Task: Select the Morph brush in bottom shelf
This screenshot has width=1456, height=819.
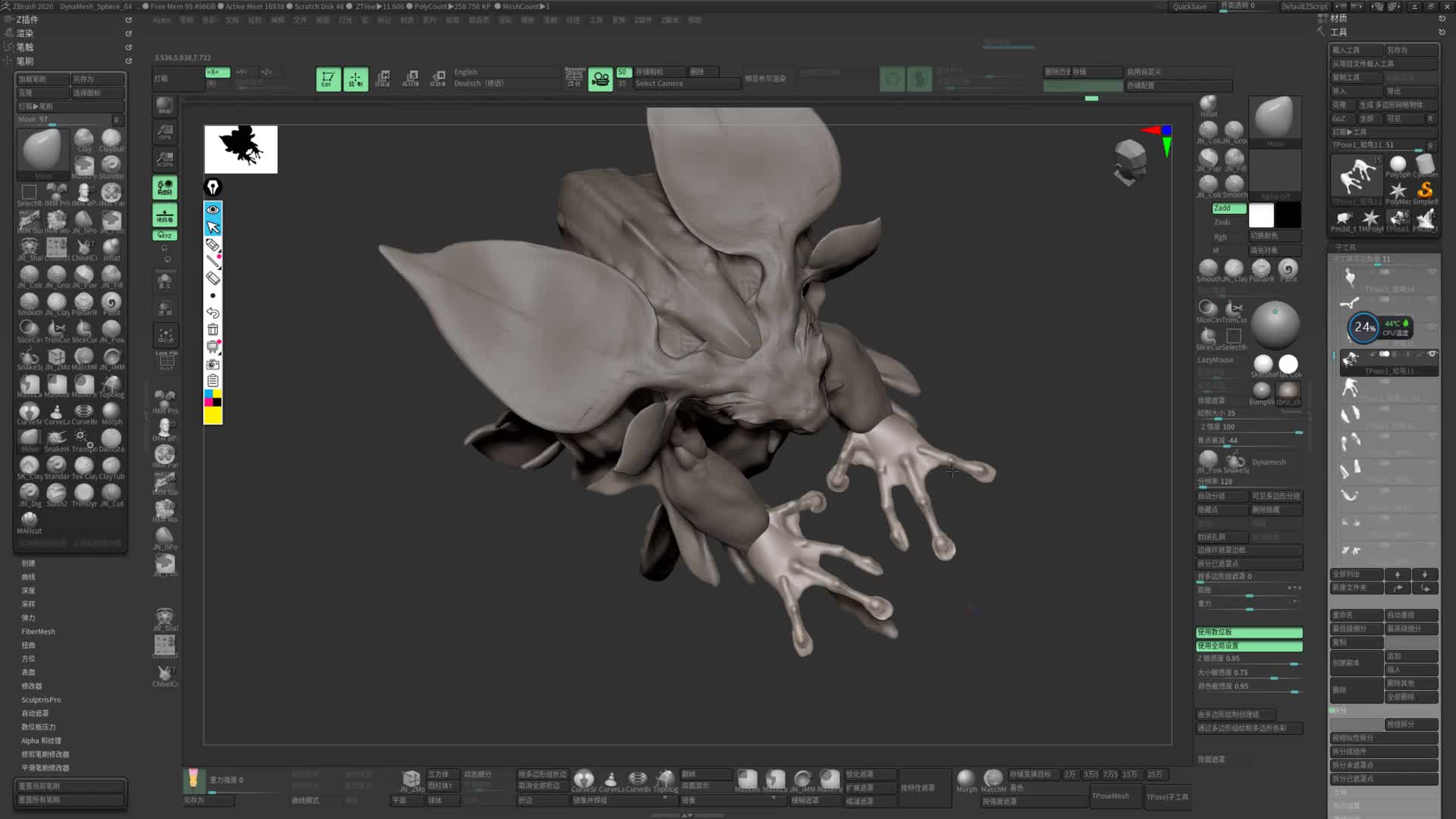Action: [x=965, y=779]
